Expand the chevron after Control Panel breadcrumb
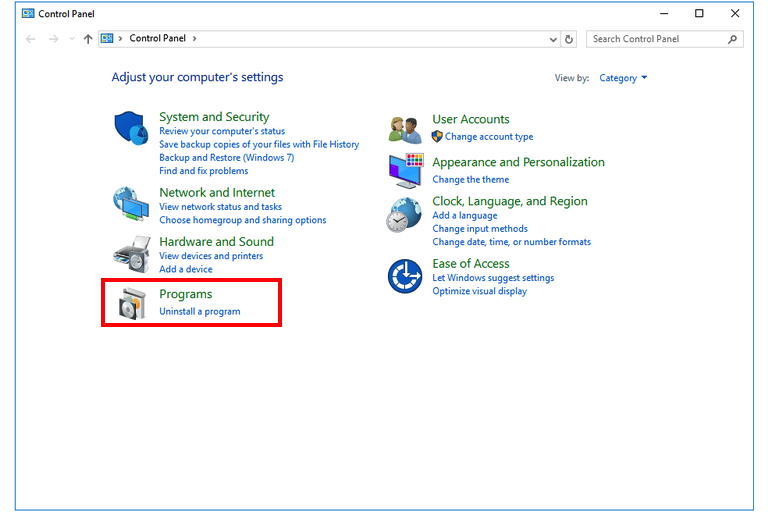This screenshot has height=512, width=768. pos(194,38)
